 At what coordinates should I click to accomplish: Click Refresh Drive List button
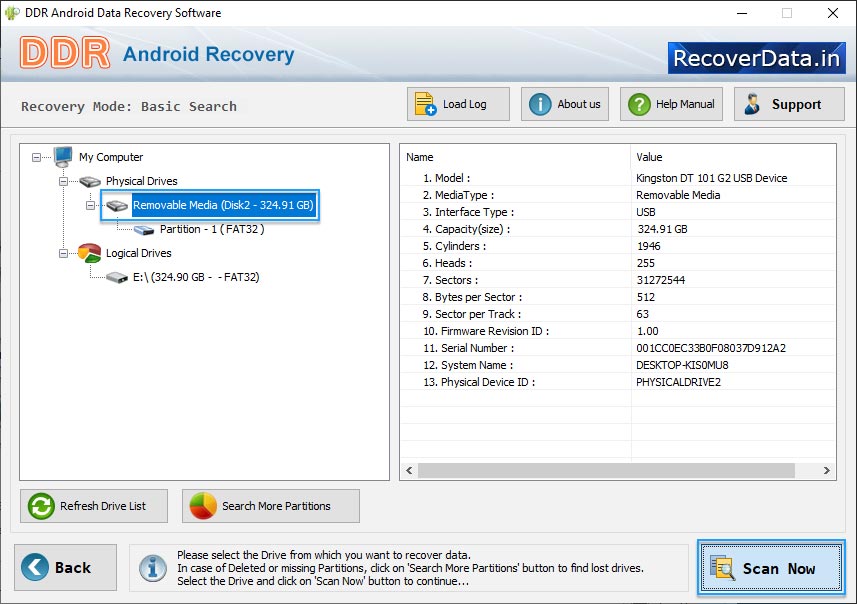pos(94,506)
